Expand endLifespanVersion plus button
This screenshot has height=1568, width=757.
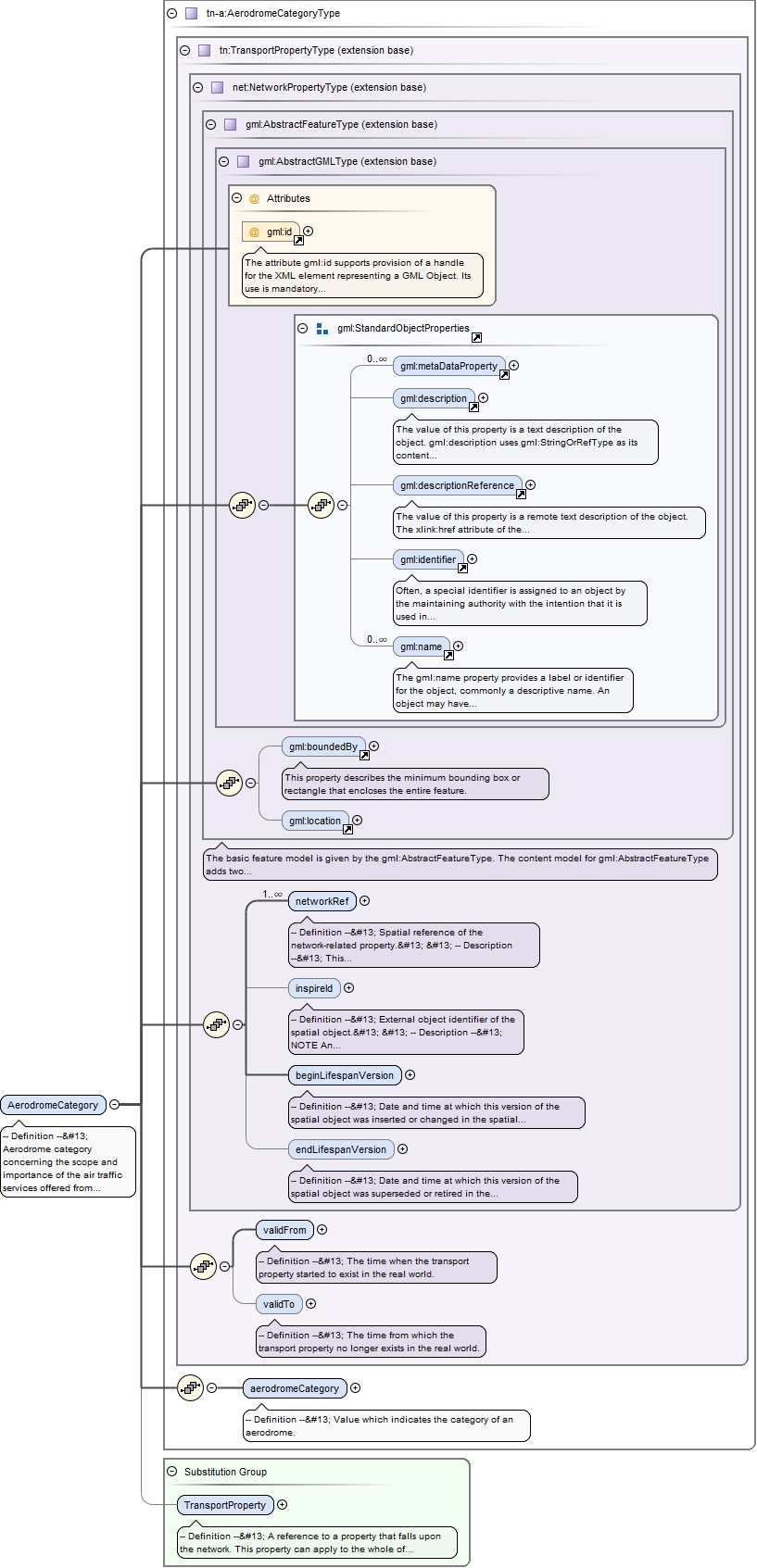pos(403,1149)
